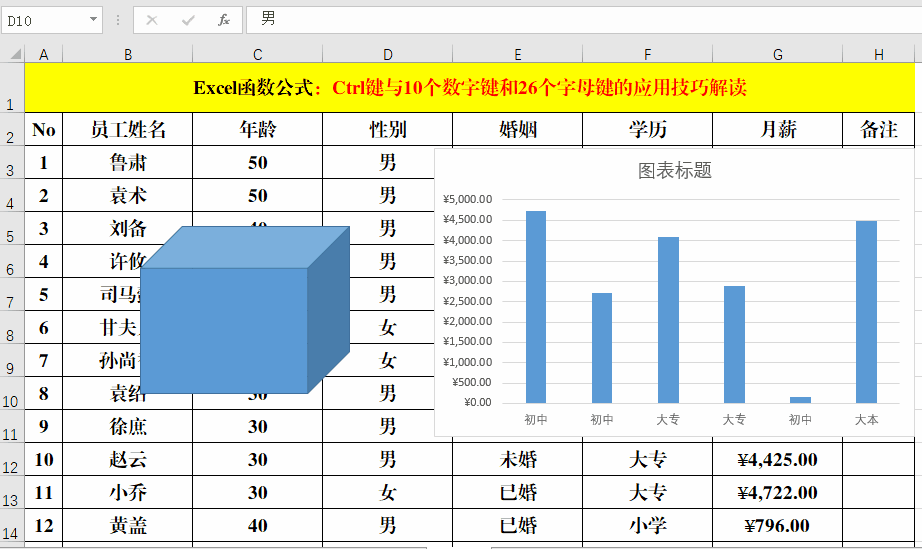Click the chart title 图表标题
Viewport: 922px width, 549px height.
click(674, 170)
